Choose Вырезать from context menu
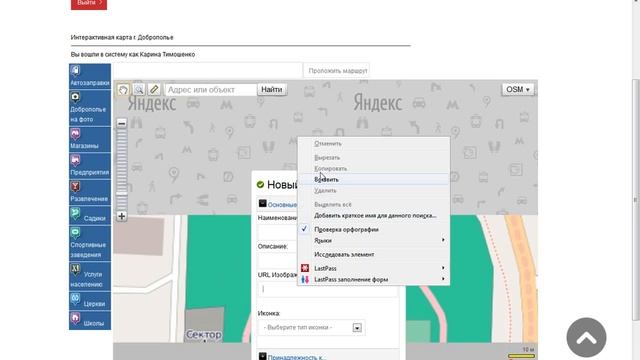Image resolution: width=640 pixels, height=360 pixels. click(x=374, y=158)
